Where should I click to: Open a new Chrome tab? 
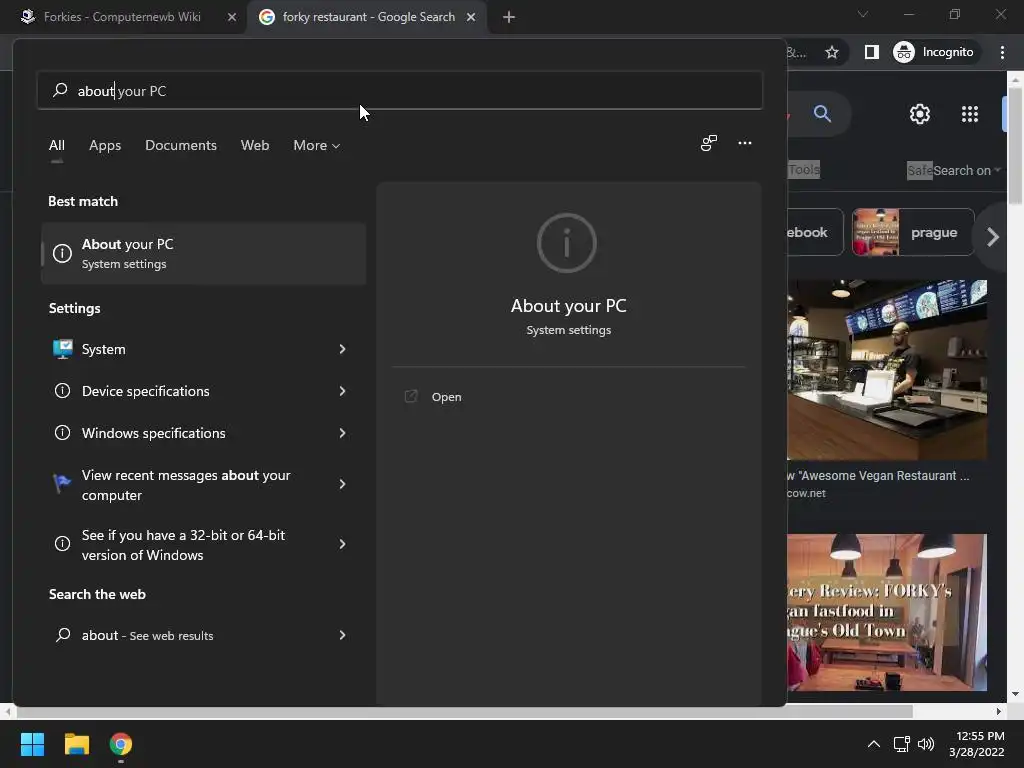(509, 17)
